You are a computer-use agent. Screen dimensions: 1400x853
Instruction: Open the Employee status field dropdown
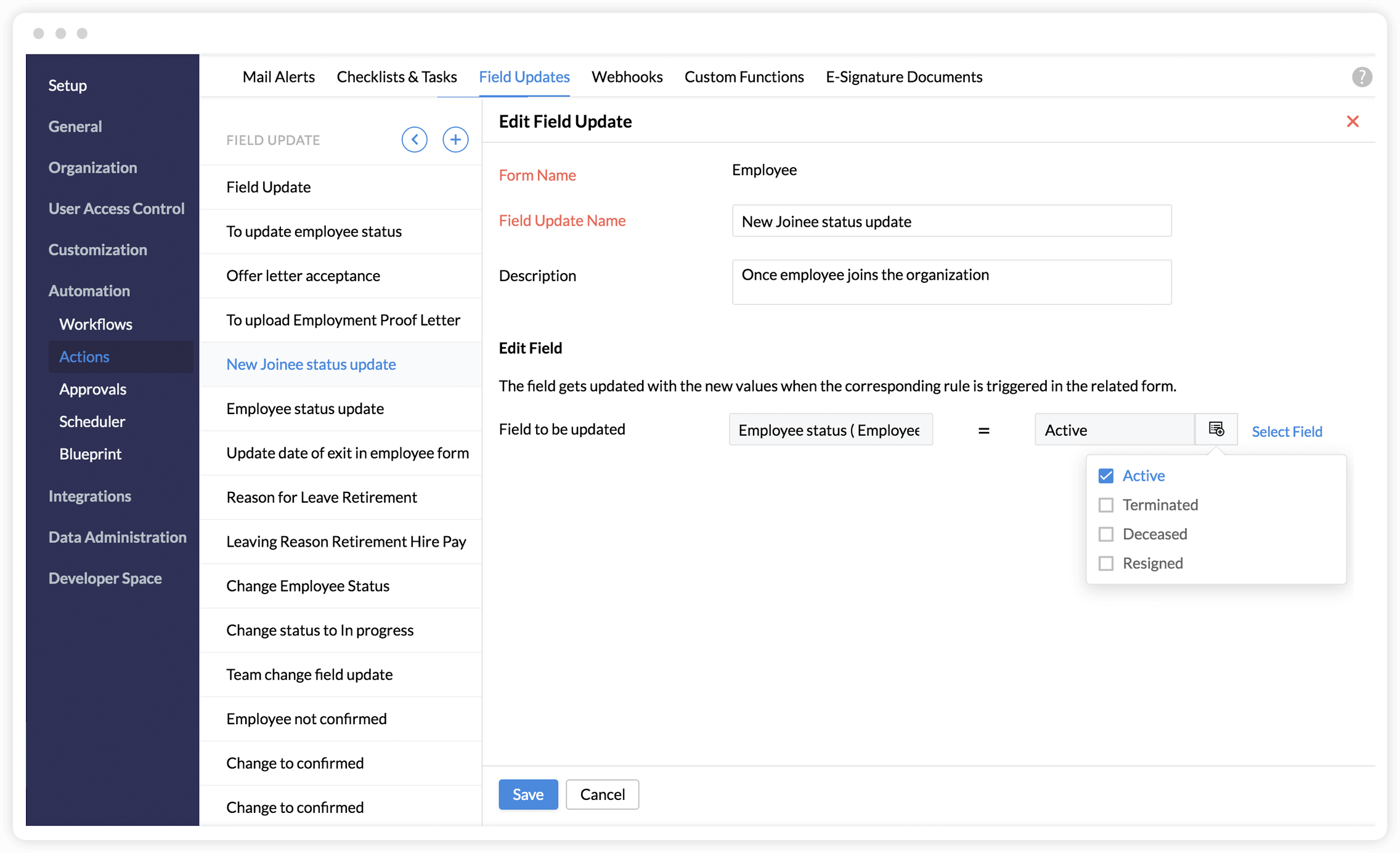[x=831, y=430]
